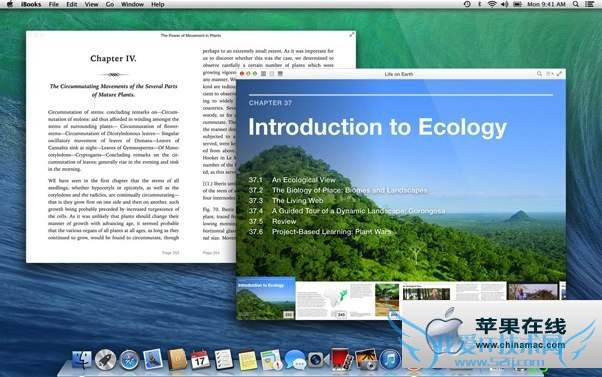Launch Safari from the Dock
This screenshot has height=377, width=602.
[129, 360]
